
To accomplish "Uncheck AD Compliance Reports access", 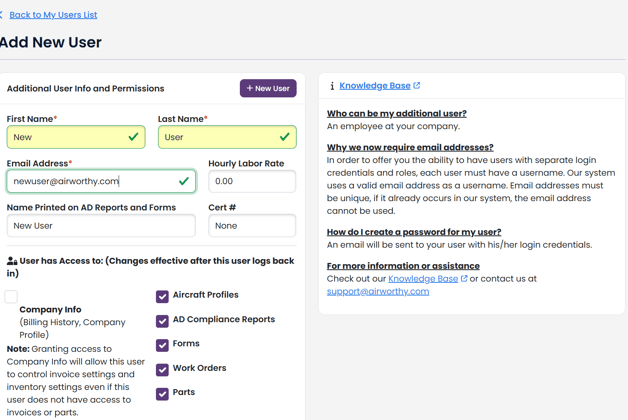I will pyautogui.click(x=162, y=321).
